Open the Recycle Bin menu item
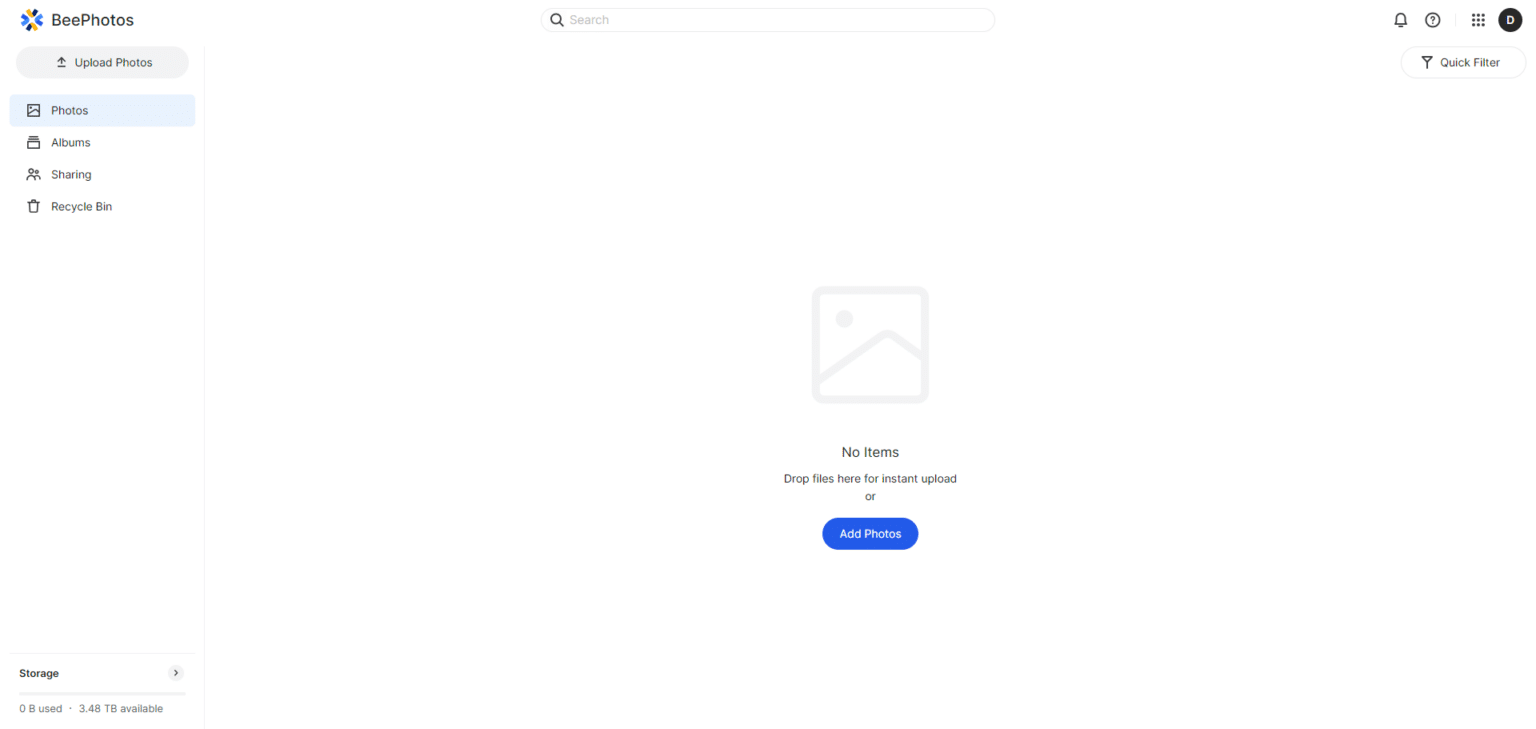 [102, 206]
